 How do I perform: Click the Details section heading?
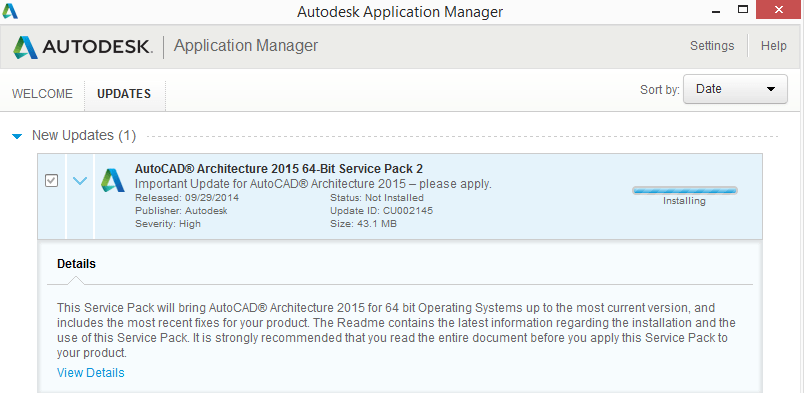[76, 264]
